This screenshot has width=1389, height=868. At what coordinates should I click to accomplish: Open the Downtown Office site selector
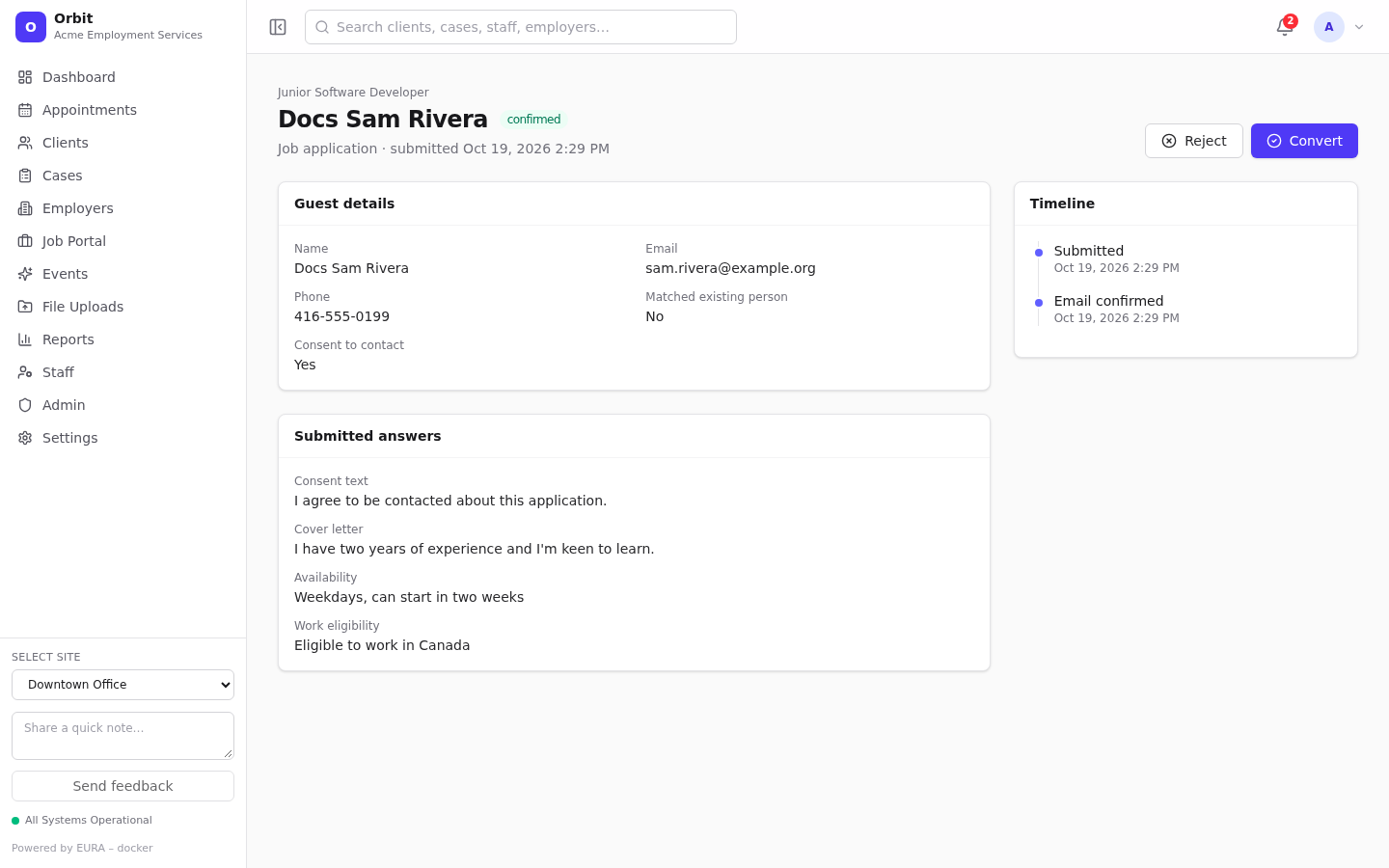pos(123,685)
